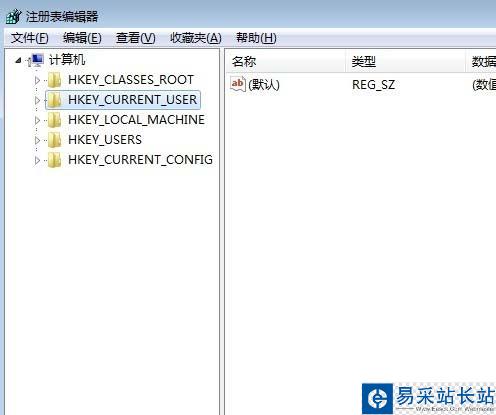Click the HKEY_CURRENT_CONFIG folder icon

54,160
